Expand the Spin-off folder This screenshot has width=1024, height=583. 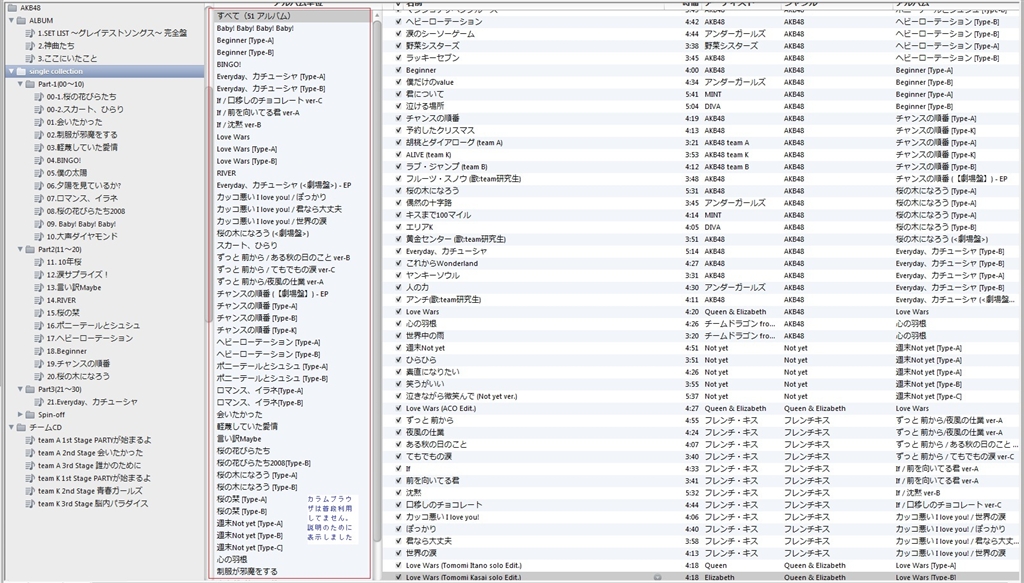coord(20,415)
